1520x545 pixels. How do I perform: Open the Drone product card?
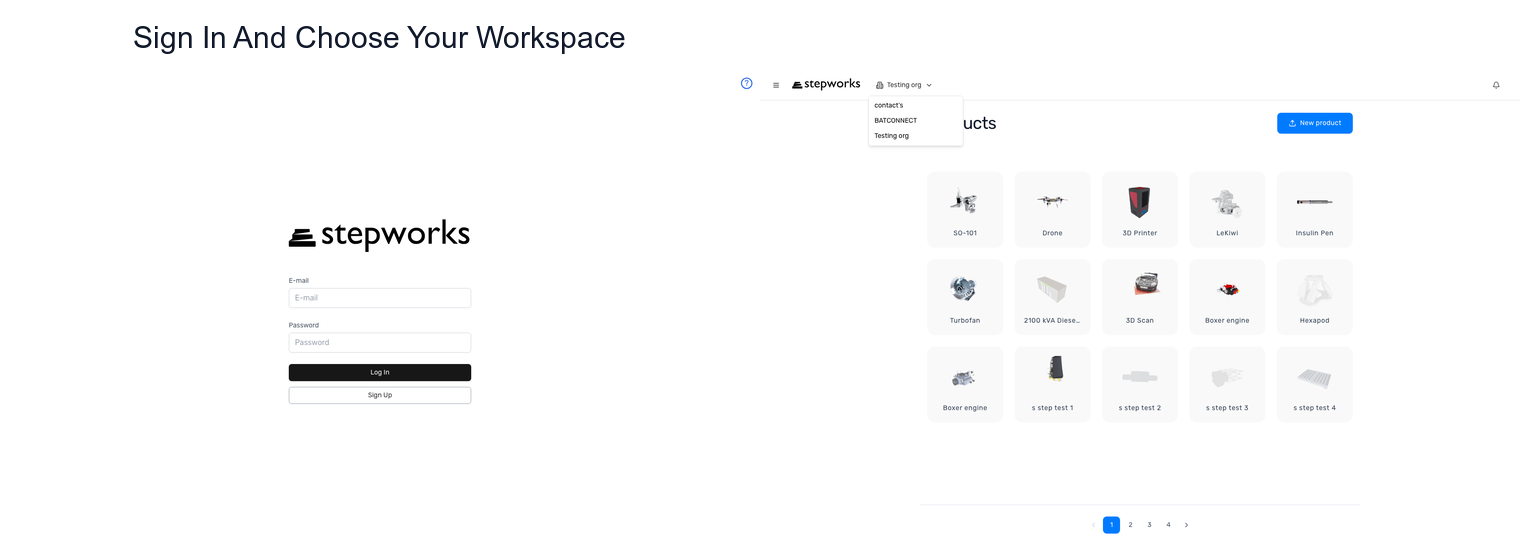pos(1052,209)
